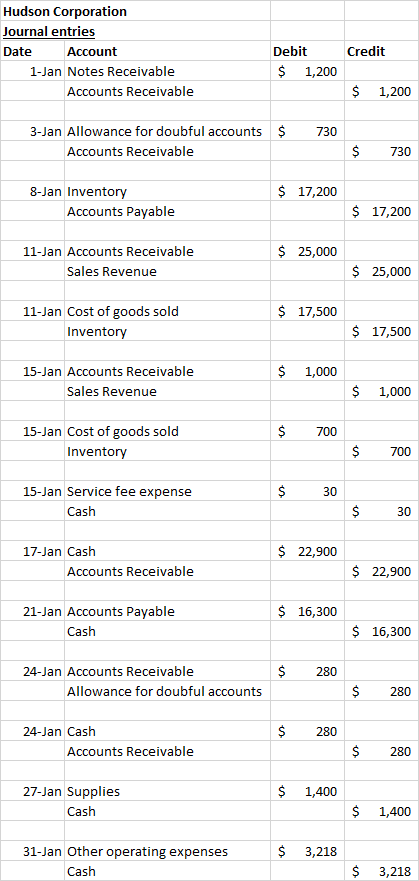Select Accounts Payable in 21-Jan row
Screen dimensions: 419x881
point(167,612)
